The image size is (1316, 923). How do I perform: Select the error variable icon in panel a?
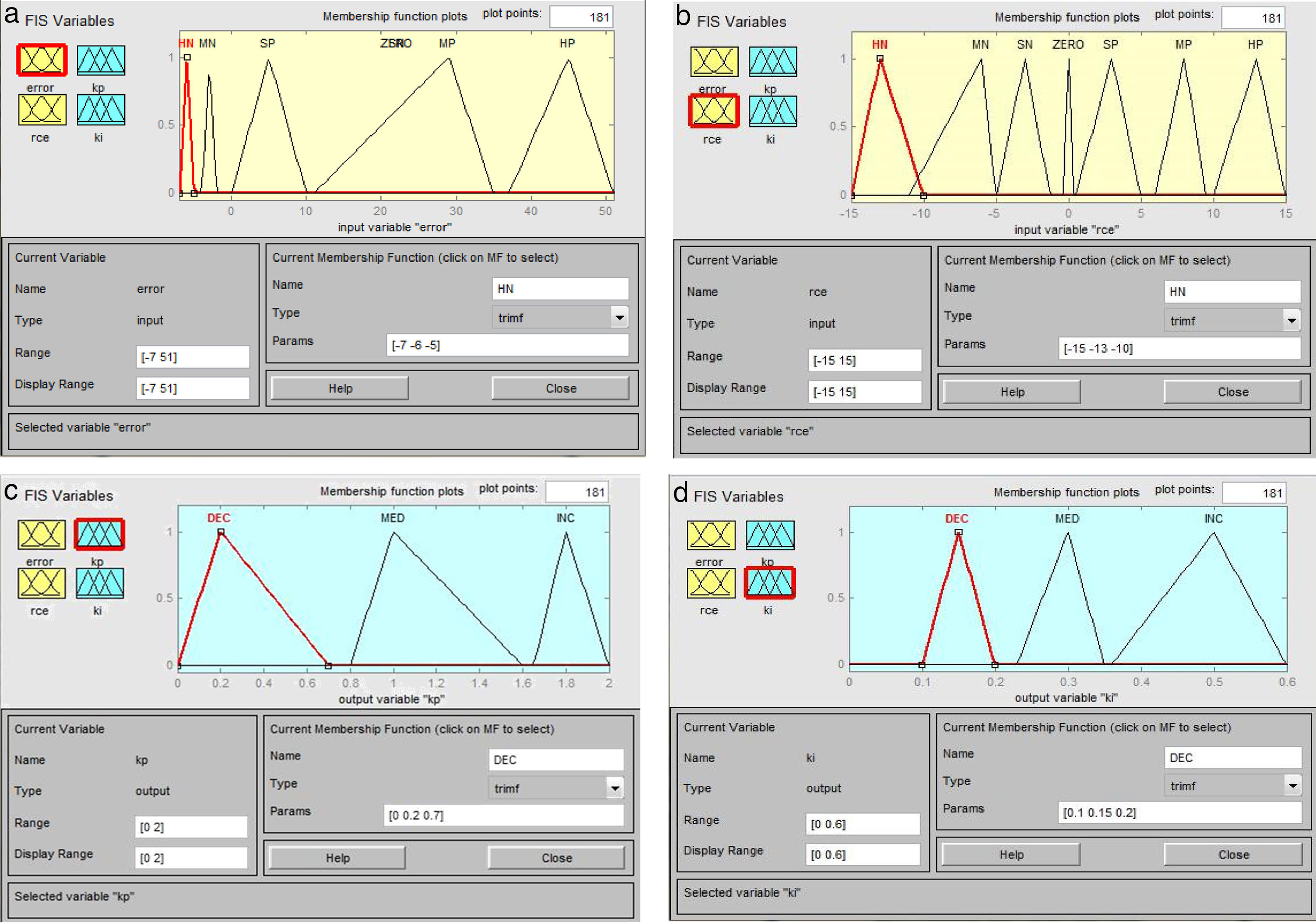pyautogui.click(x=41, y=59)
